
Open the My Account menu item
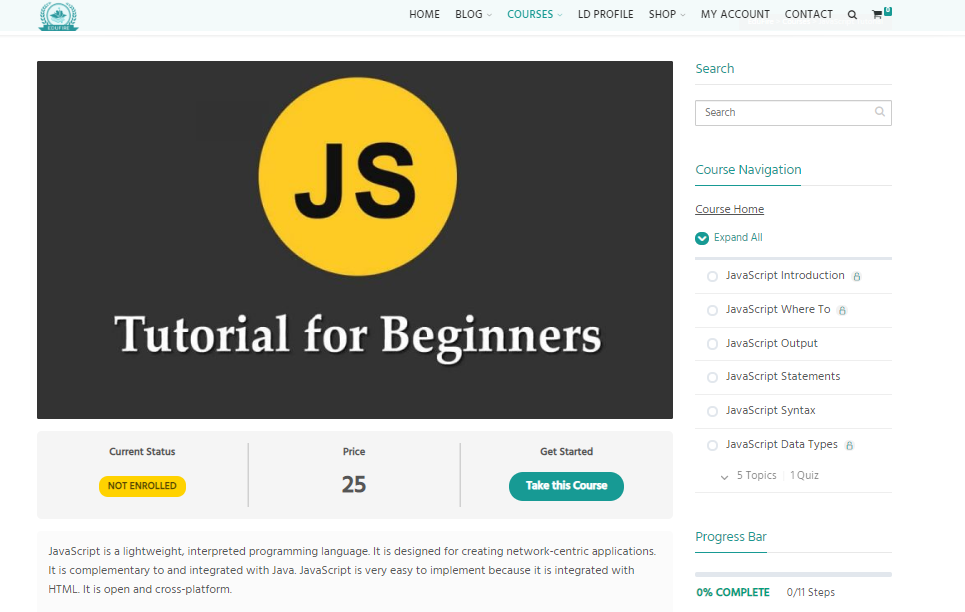pos(735,14)
